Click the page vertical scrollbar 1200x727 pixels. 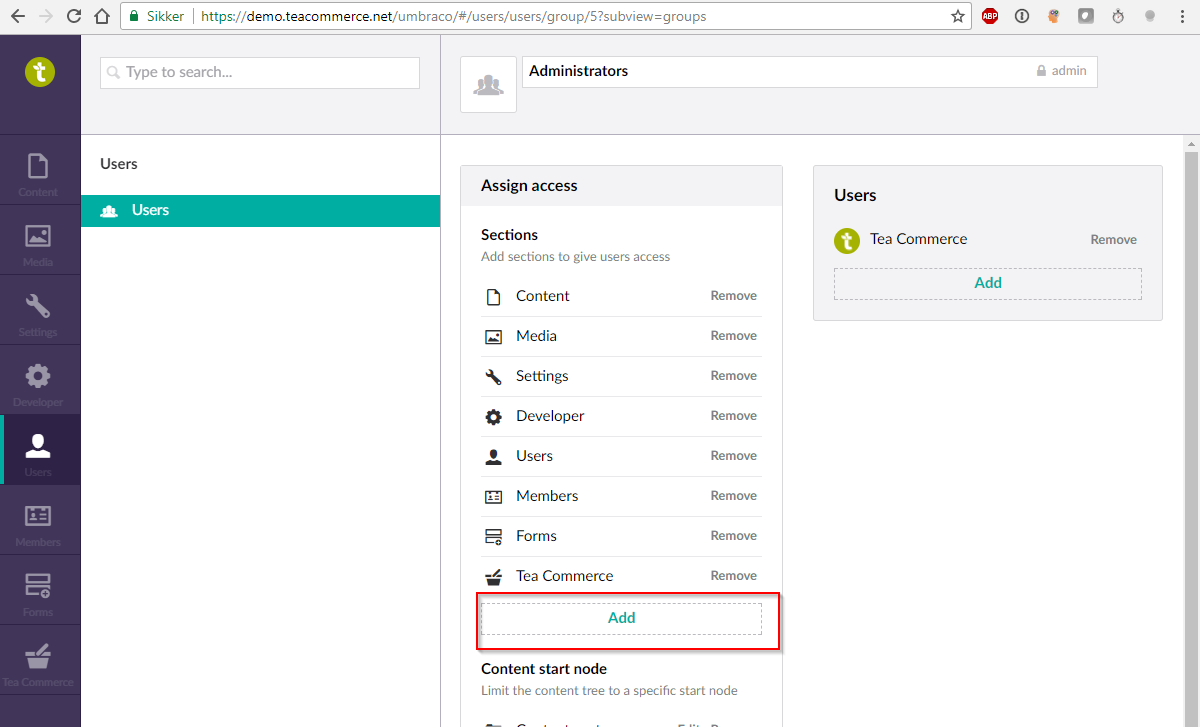(1191, 430)
